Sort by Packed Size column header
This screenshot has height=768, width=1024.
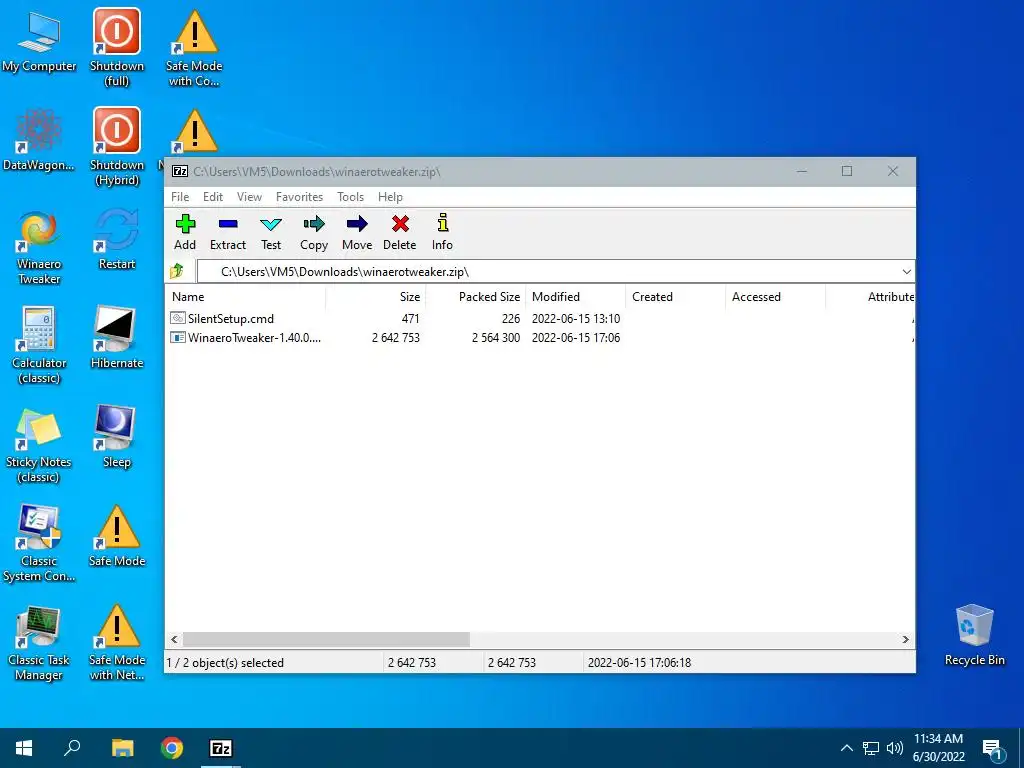tap(475, 296)
